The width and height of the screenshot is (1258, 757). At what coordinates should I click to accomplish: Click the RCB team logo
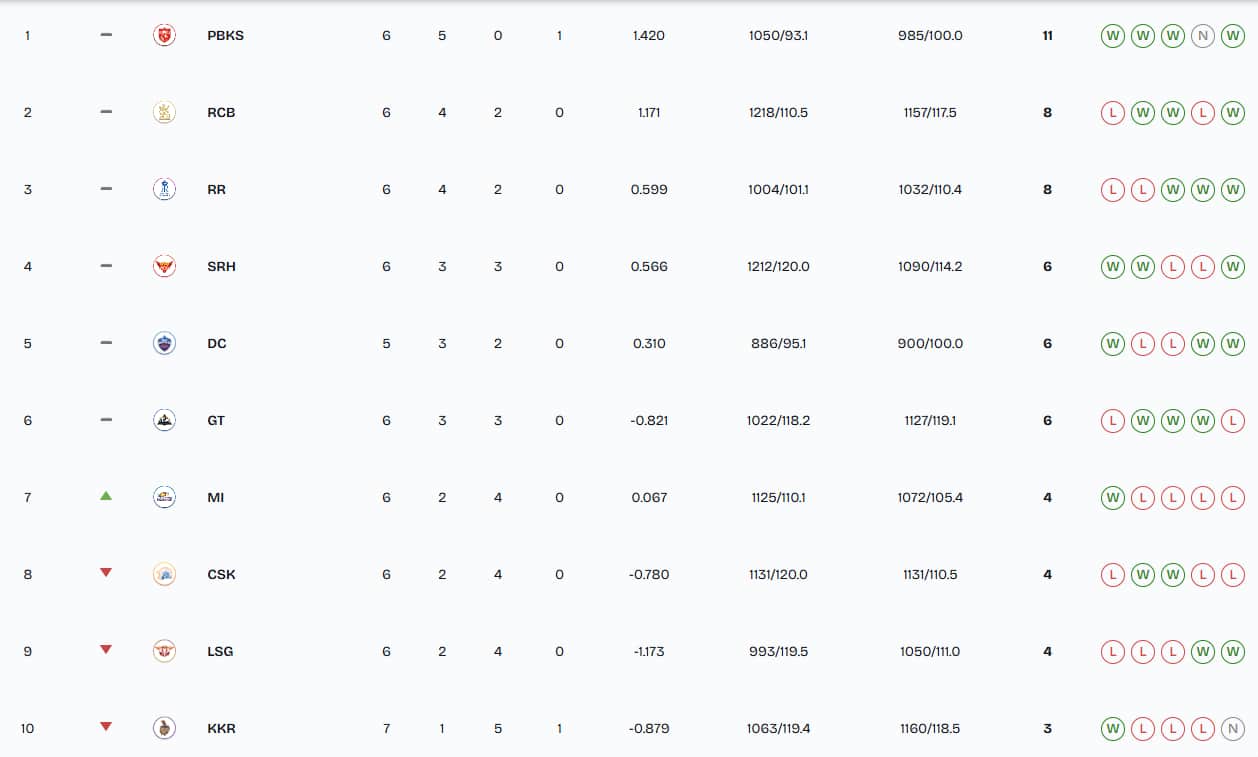[164, 113]
